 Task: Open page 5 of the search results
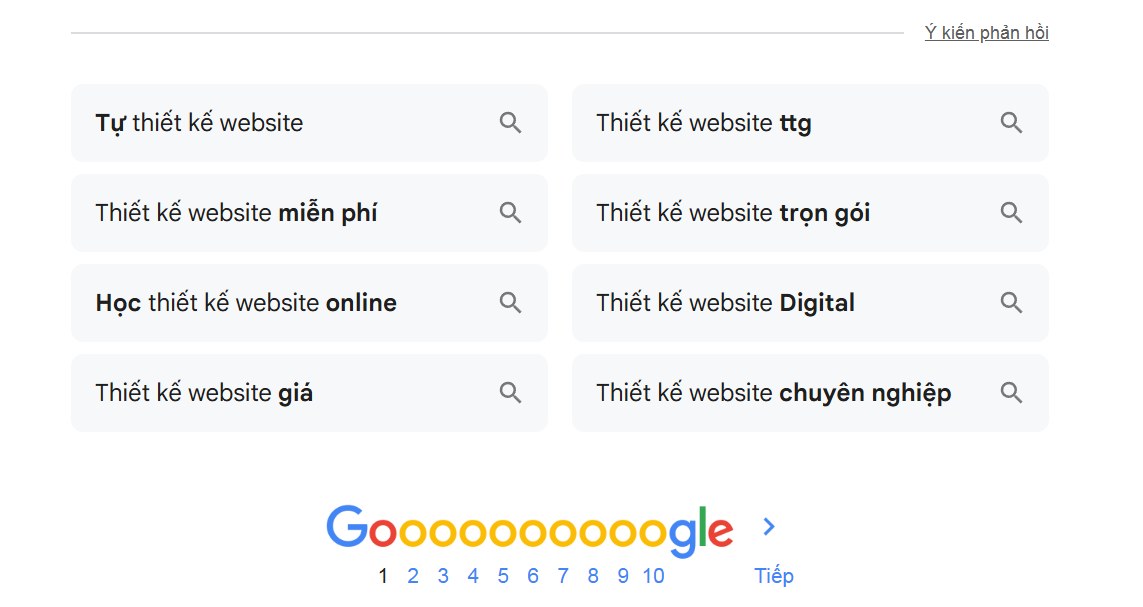coord(503,576)
